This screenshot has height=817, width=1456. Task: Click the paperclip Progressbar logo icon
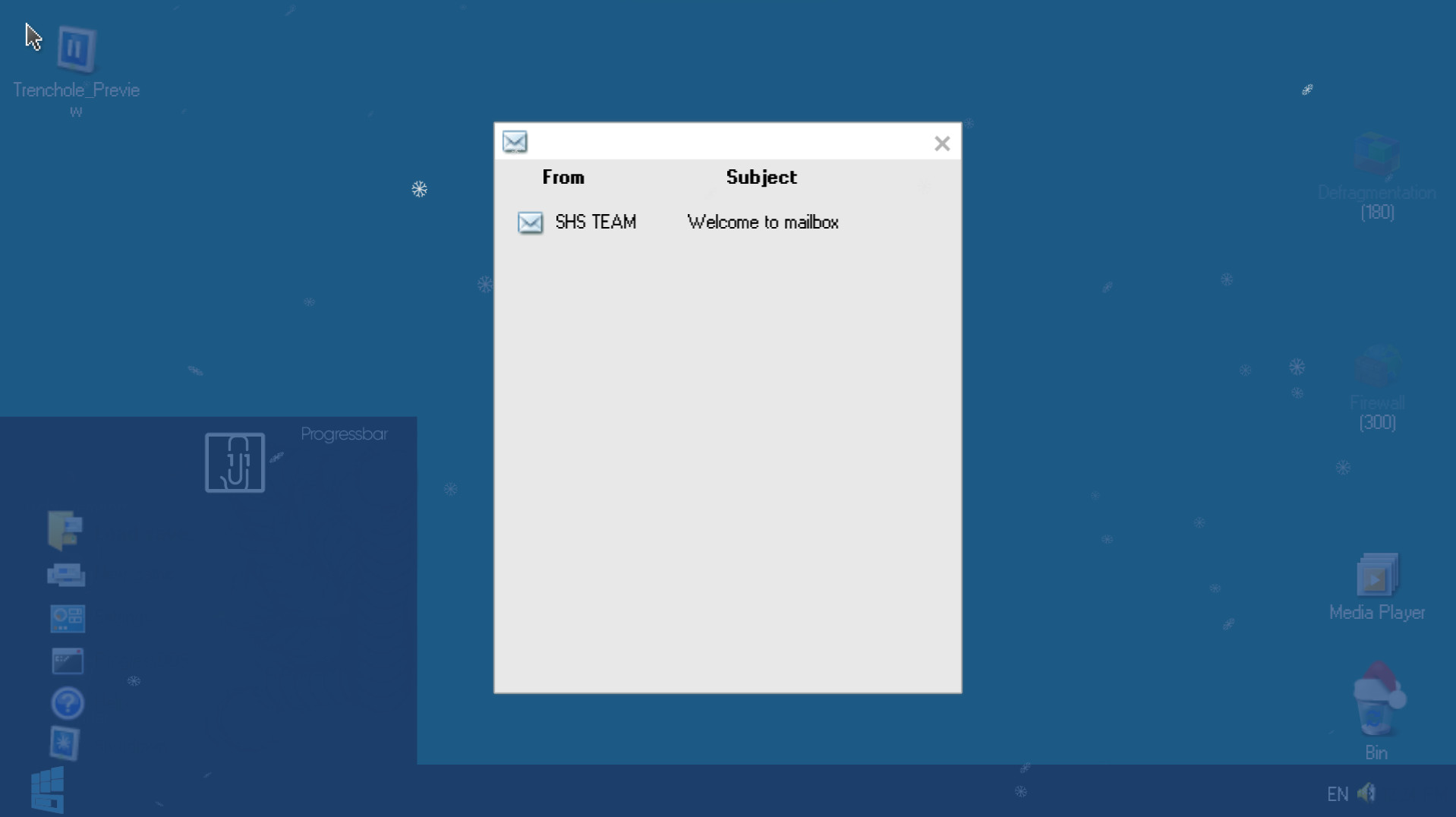pos(235,462)
